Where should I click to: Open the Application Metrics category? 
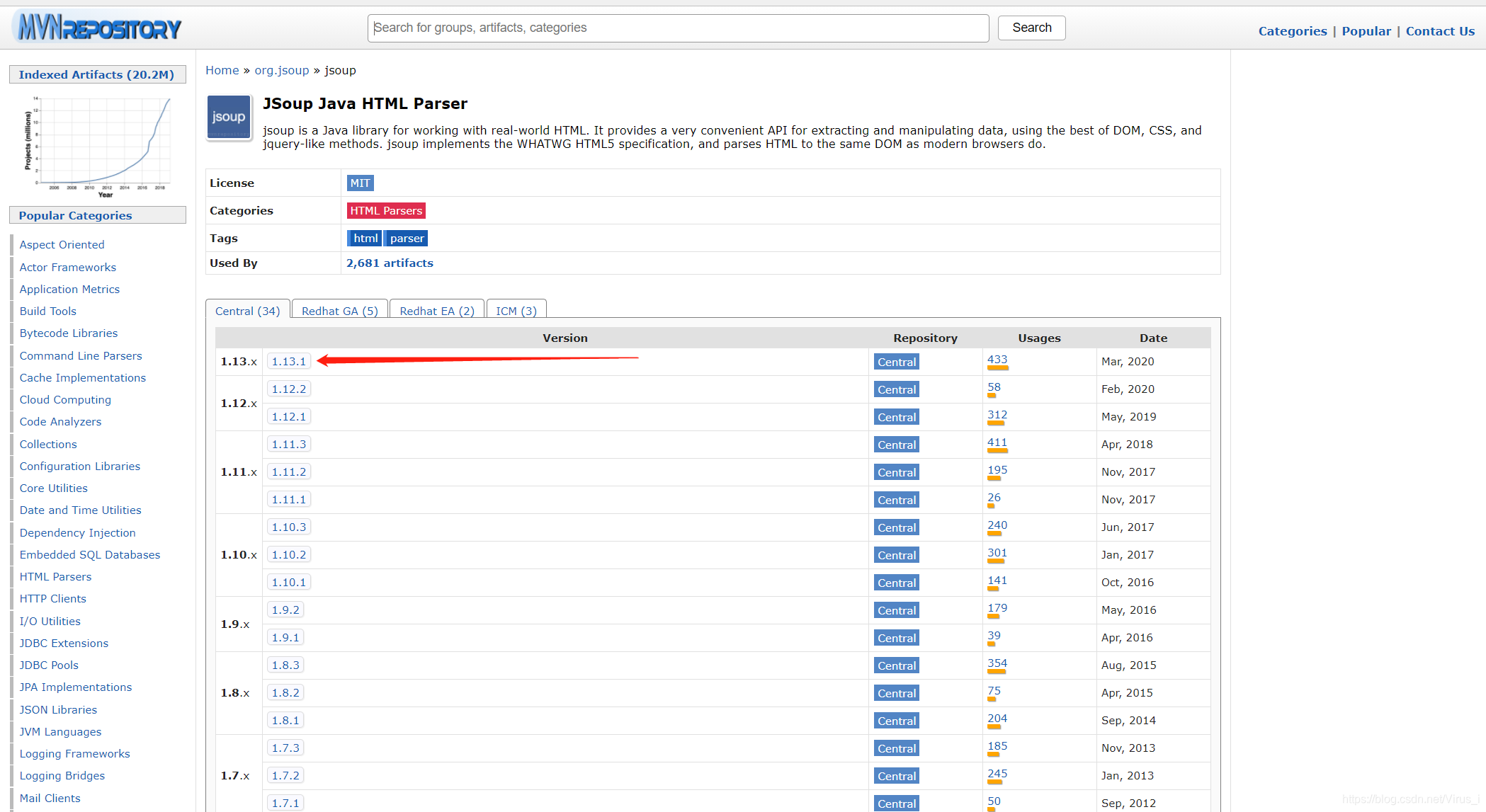[x=69, y=290]
